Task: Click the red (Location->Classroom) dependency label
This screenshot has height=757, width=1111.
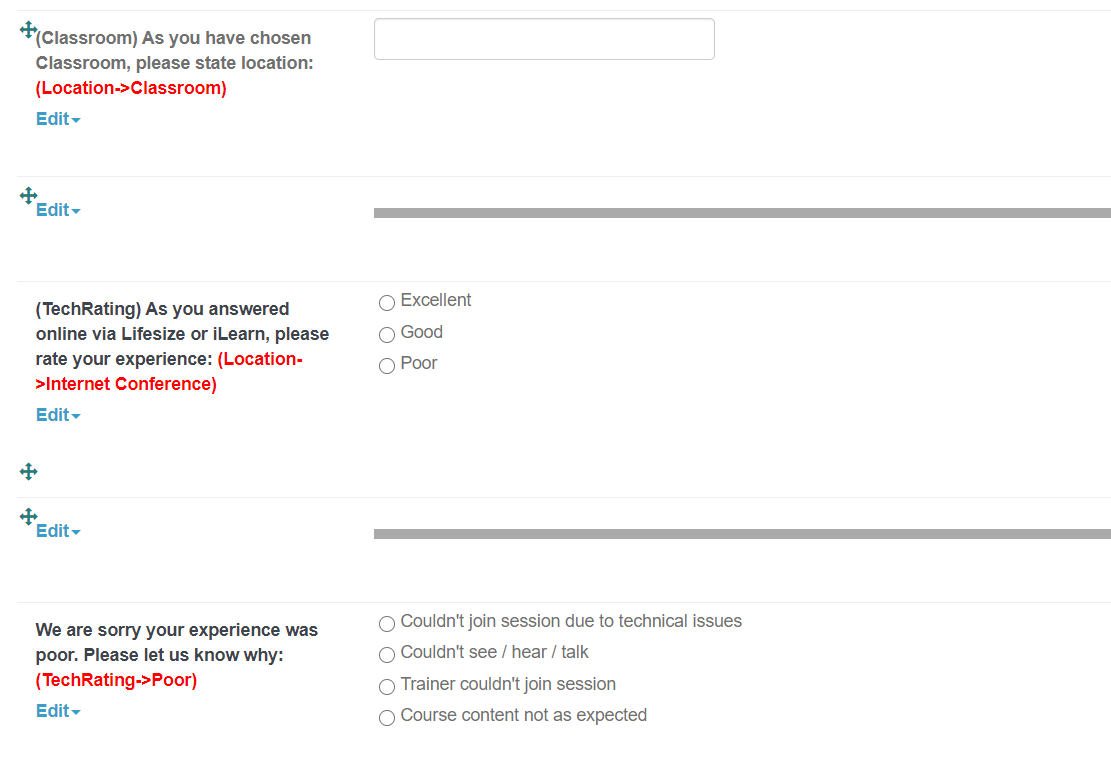Action: (131, 88)
